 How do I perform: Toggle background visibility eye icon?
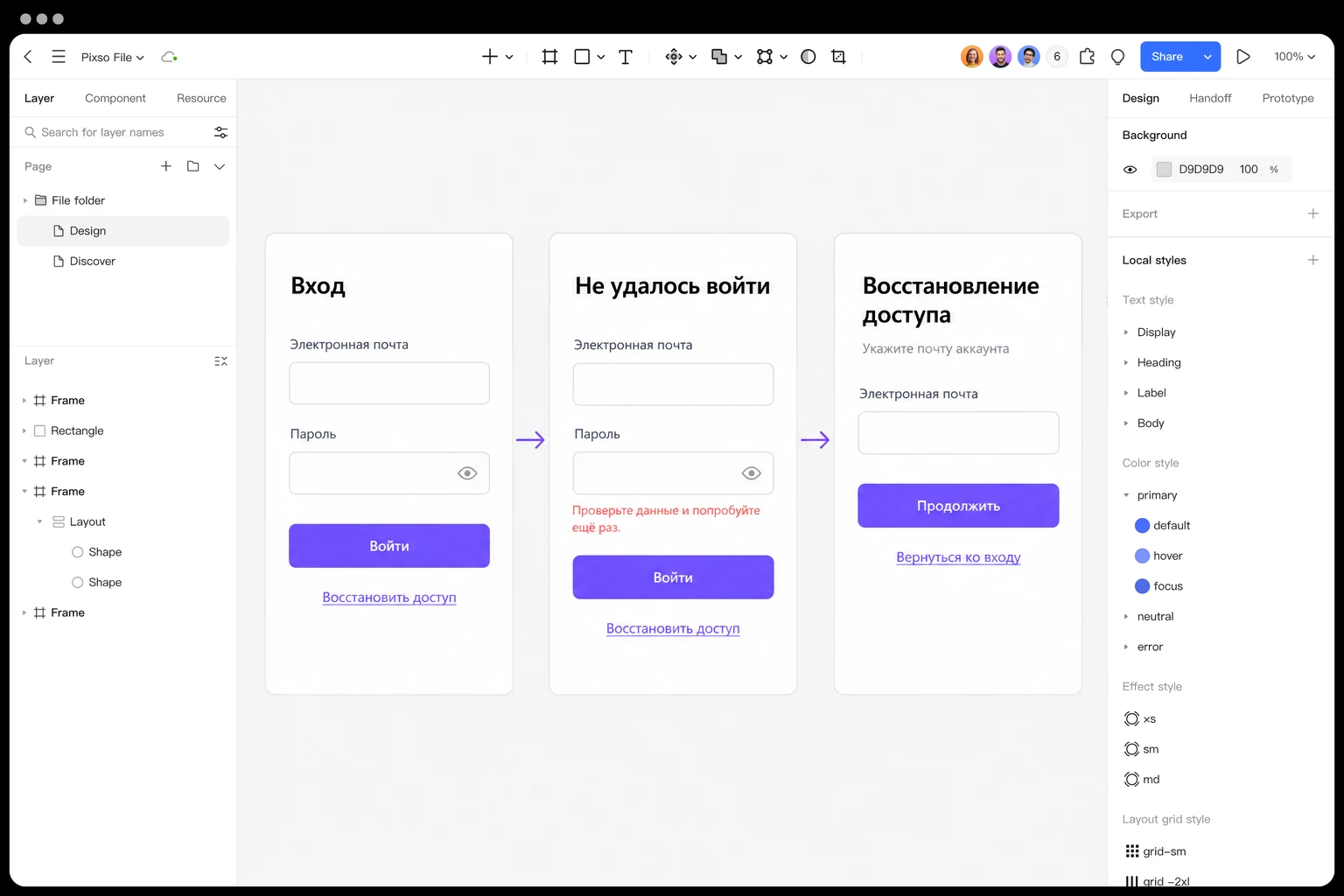point(1130,170)
